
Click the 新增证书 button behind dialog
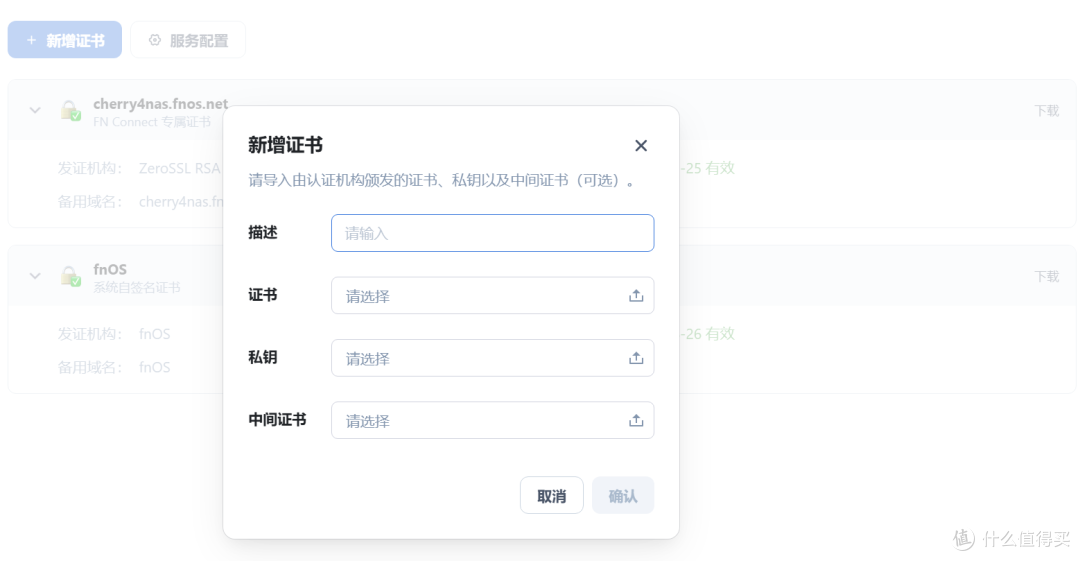65,40
